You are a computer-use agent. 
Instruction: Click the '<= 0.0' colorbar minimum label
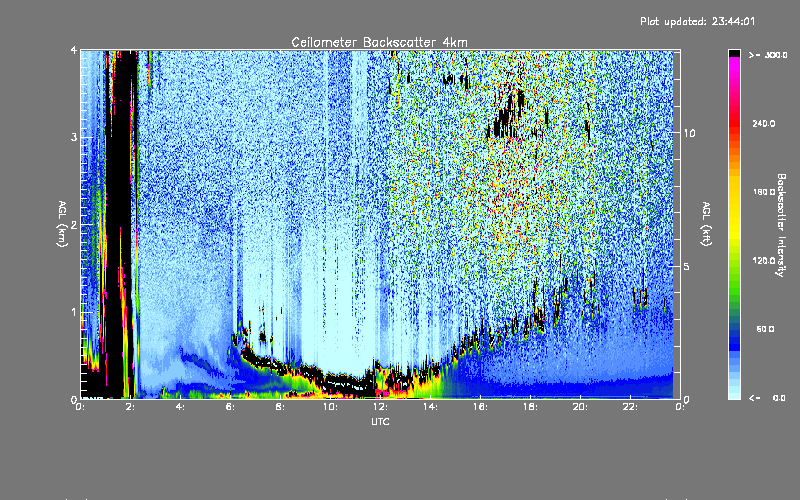768,398
